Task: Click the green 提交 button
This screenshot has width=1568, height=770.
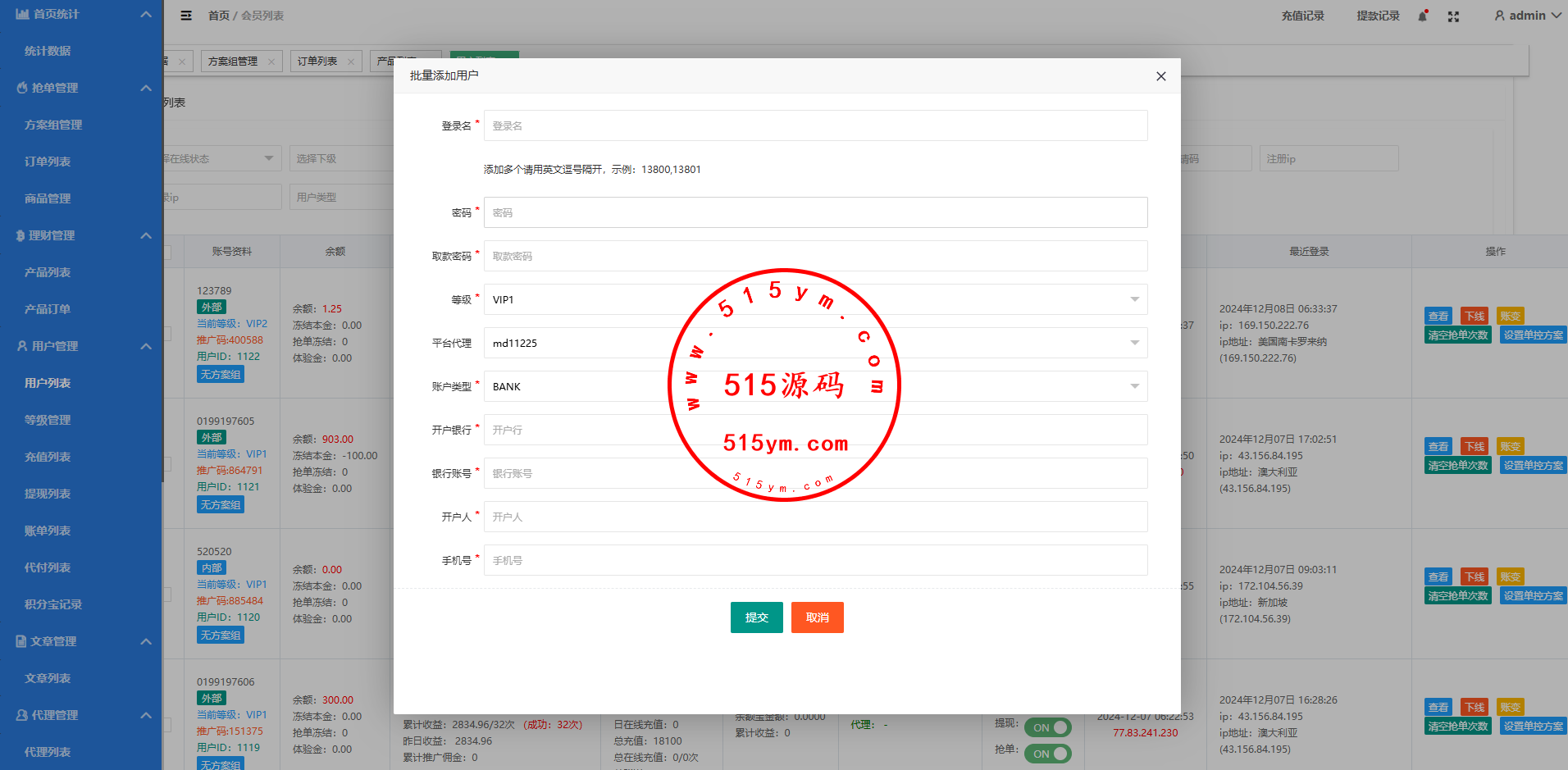Action: pyautogui.click(x=756, y=617)
